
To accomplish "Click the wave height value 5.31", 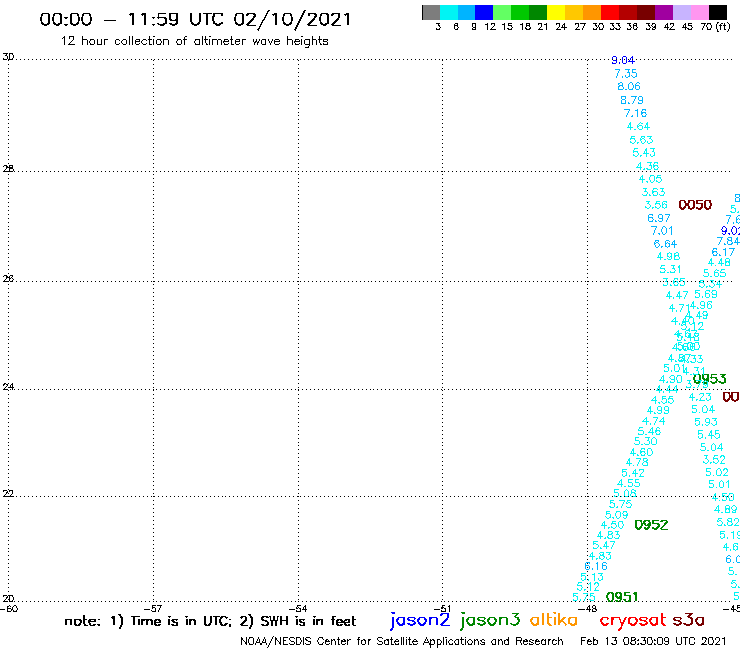I will (x=670, y=270).
